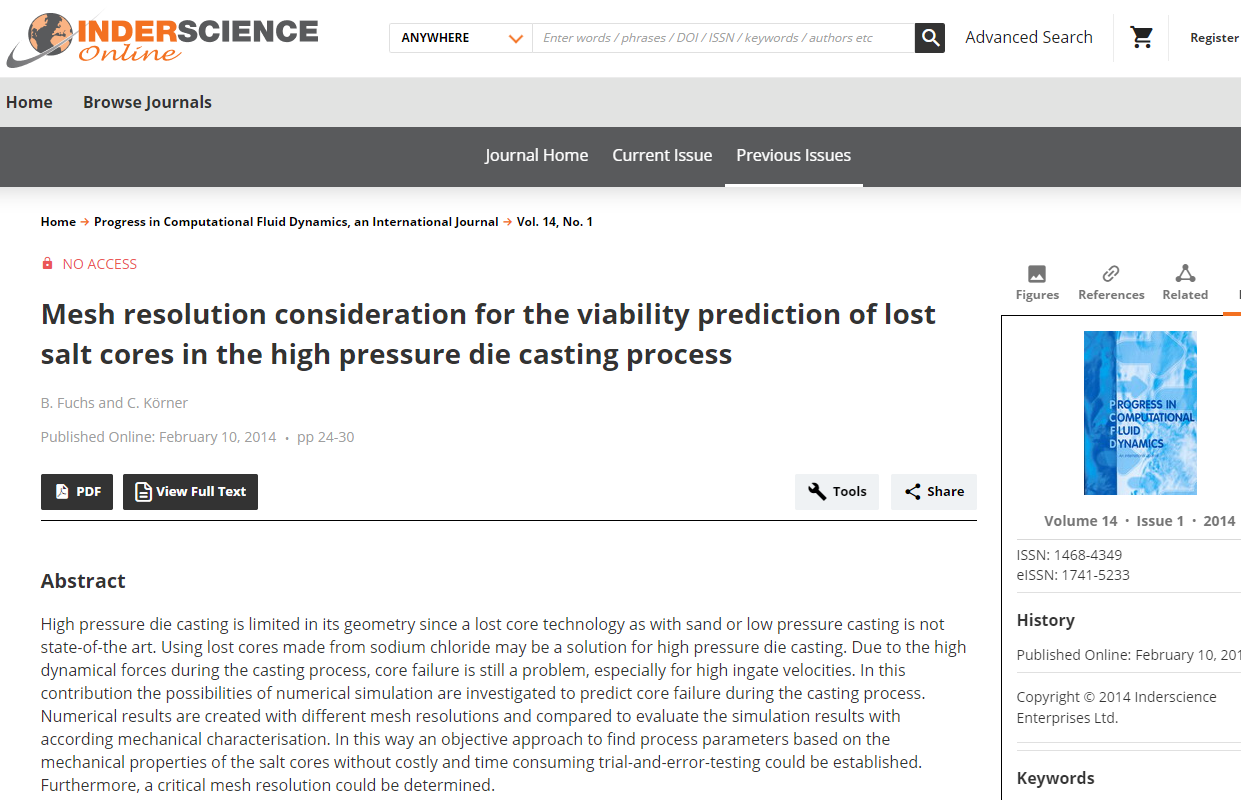Click View Full Text button

(190, 492)
